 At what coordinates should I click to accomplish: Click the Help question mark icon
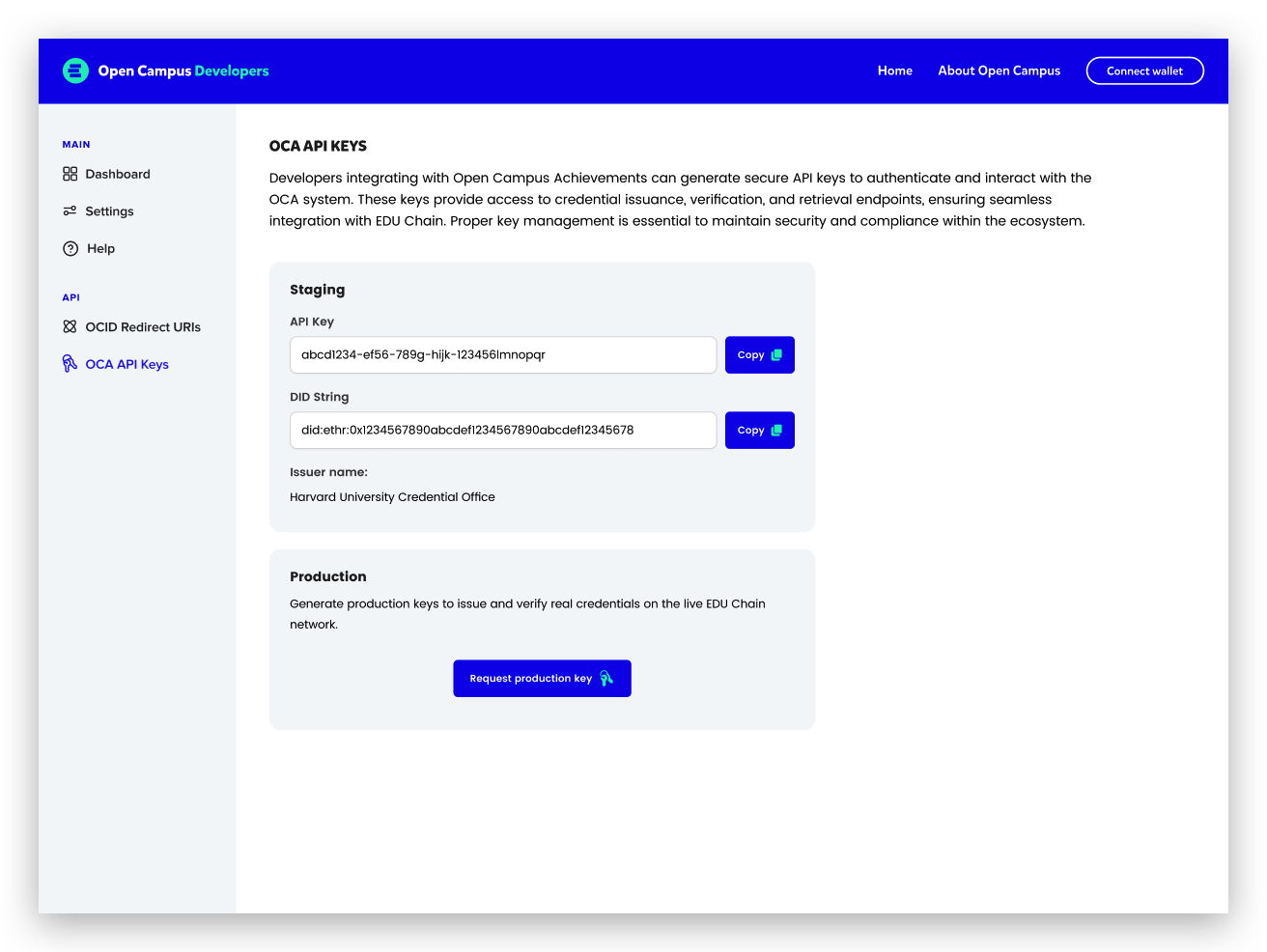pyautogui.click(x=70, y=248)
